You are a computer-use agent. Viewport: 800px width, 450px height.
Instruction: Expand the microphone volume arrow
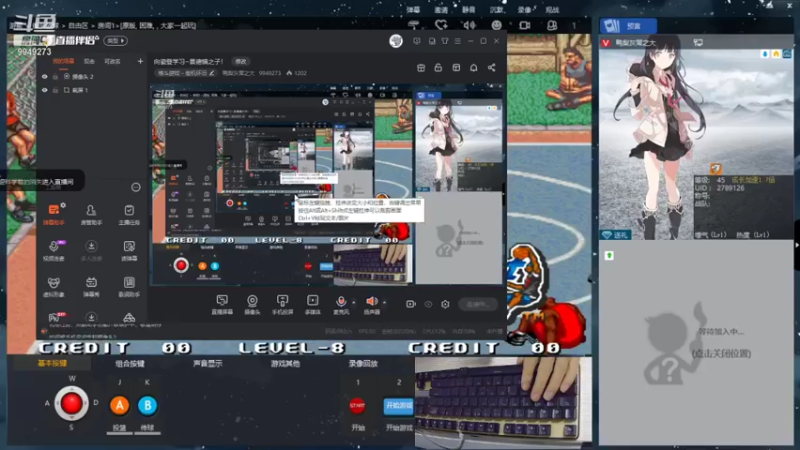pyautogui.click(x=353, y=302)
